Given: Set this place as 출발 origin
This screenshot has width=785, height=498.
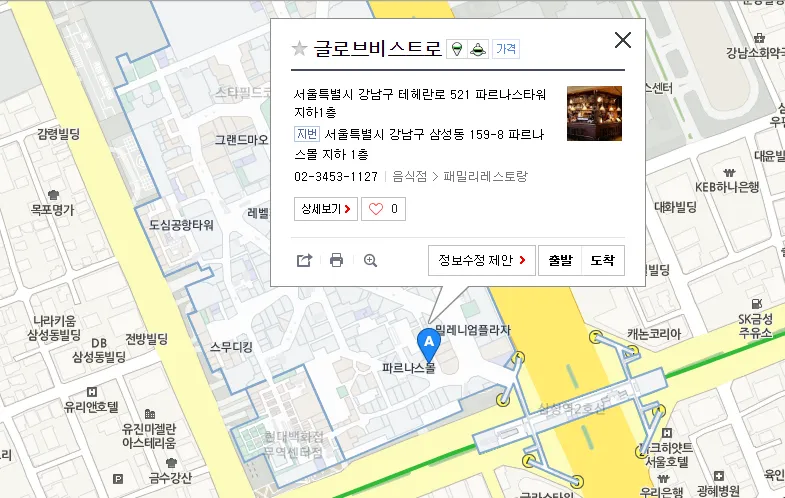Looking at the screenshot, I should point(560,260).
